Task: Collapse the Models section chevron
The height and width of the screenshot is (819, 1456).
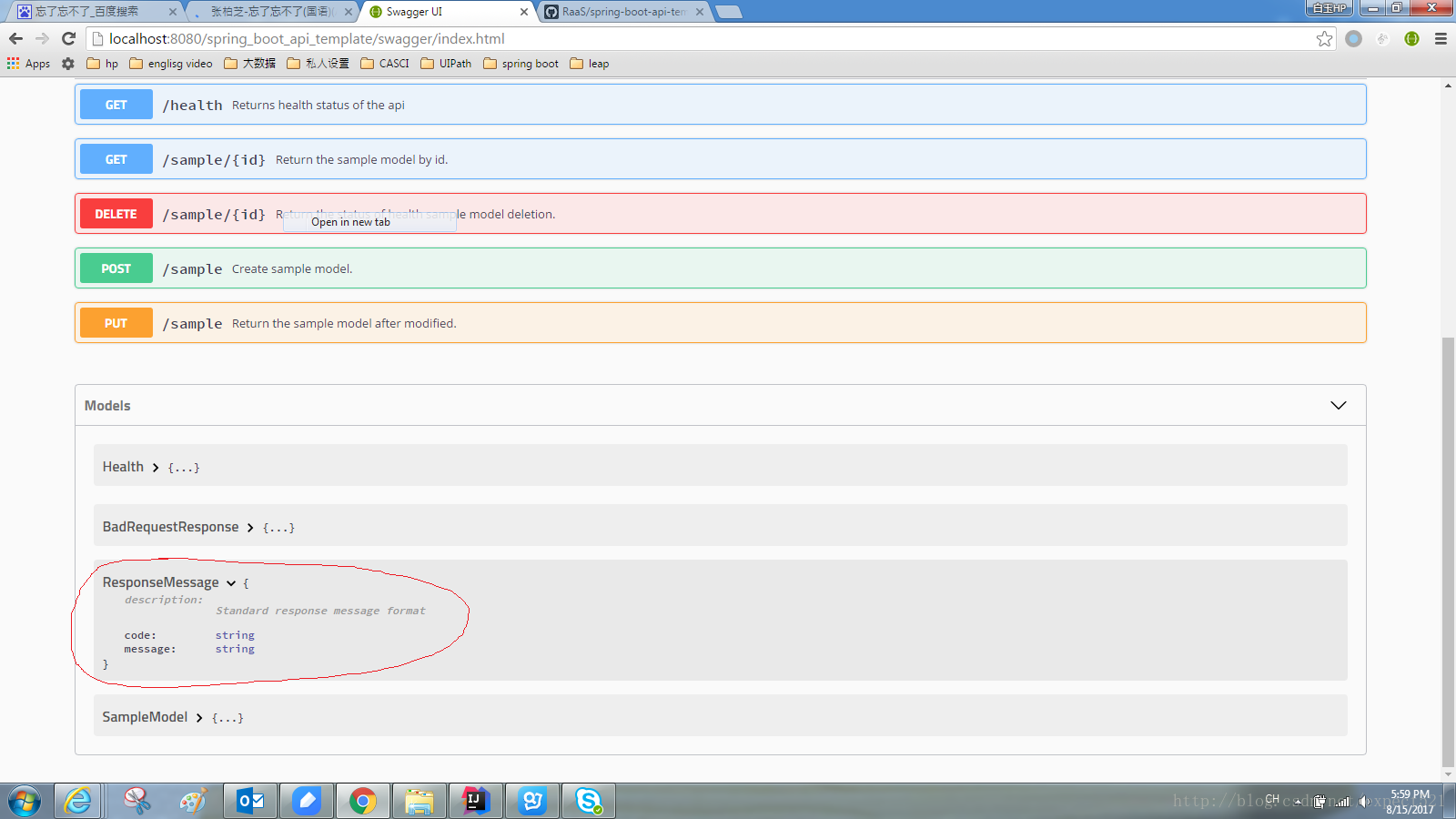Action: 1338,405
